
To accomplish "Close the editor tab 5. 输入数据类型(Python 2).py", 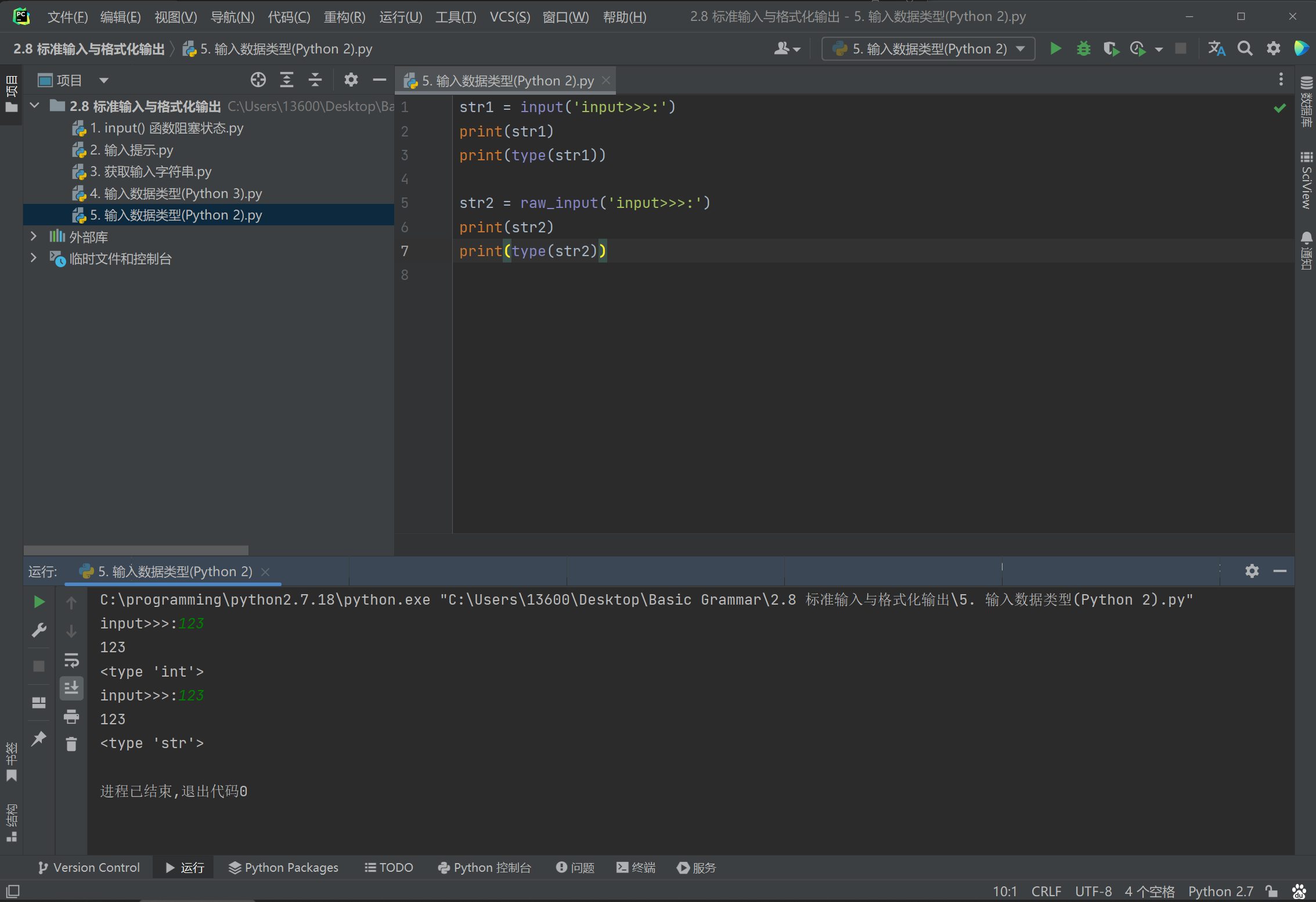I will (605, 80).
